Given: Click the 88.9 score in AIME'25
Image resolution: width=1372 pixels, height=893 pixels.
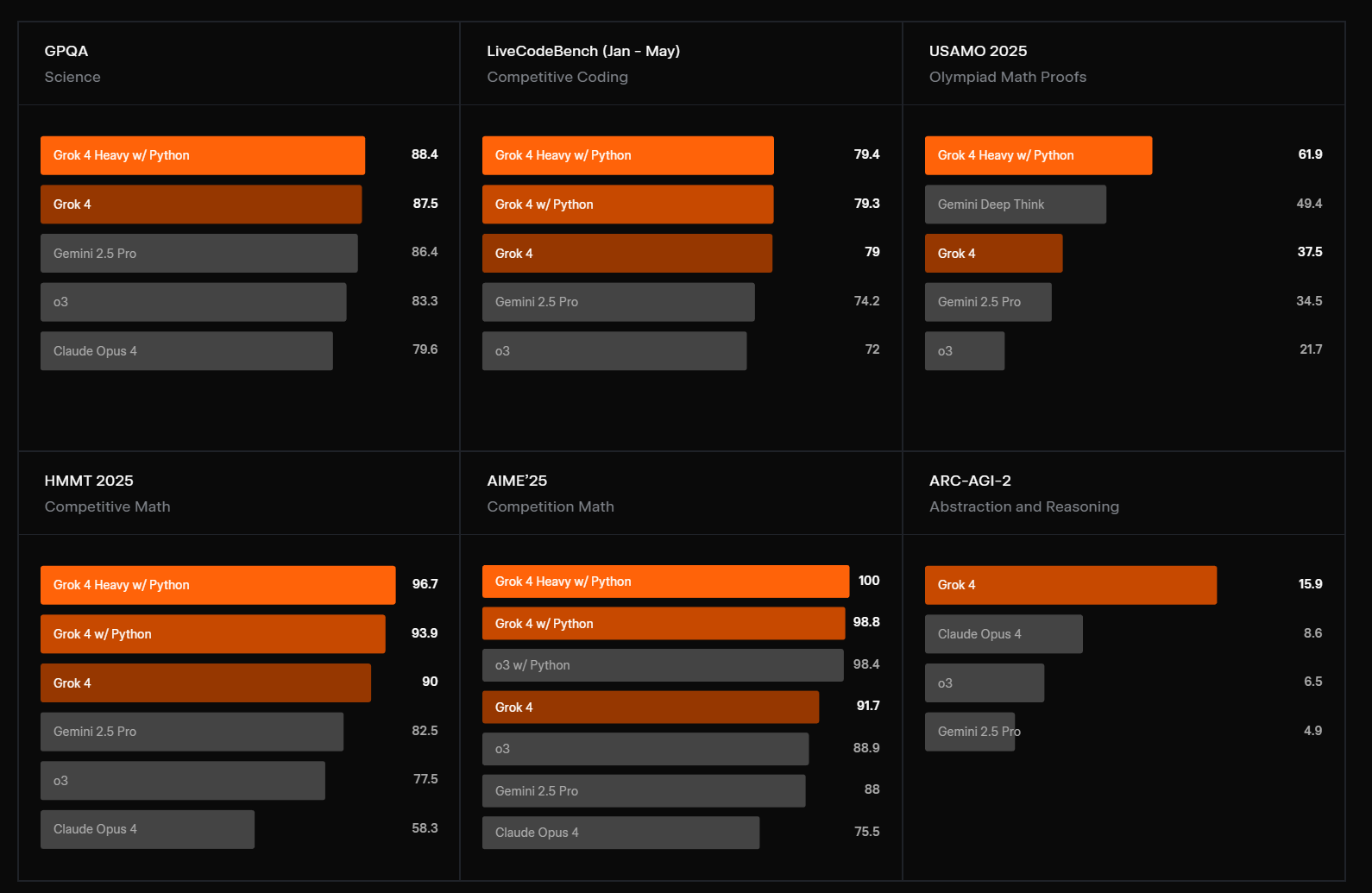Looking at the screenshot, I should (x=866, y=748).
